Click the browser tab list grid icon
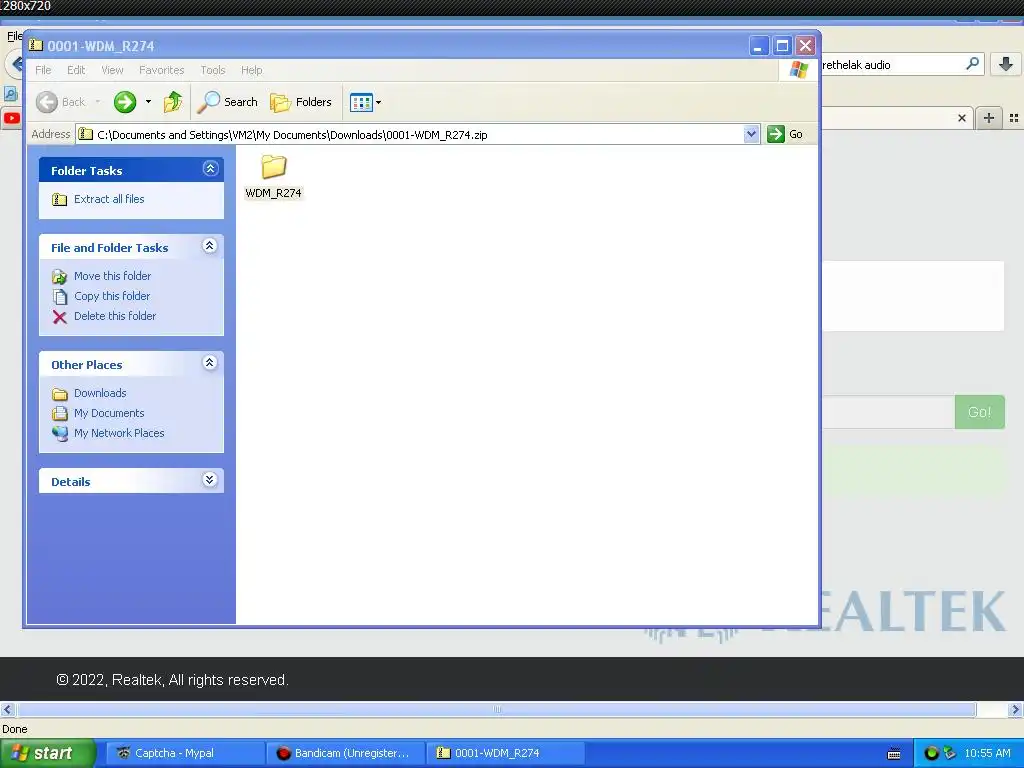This screenshot has height=768, width=1024. coord(1014,118)
